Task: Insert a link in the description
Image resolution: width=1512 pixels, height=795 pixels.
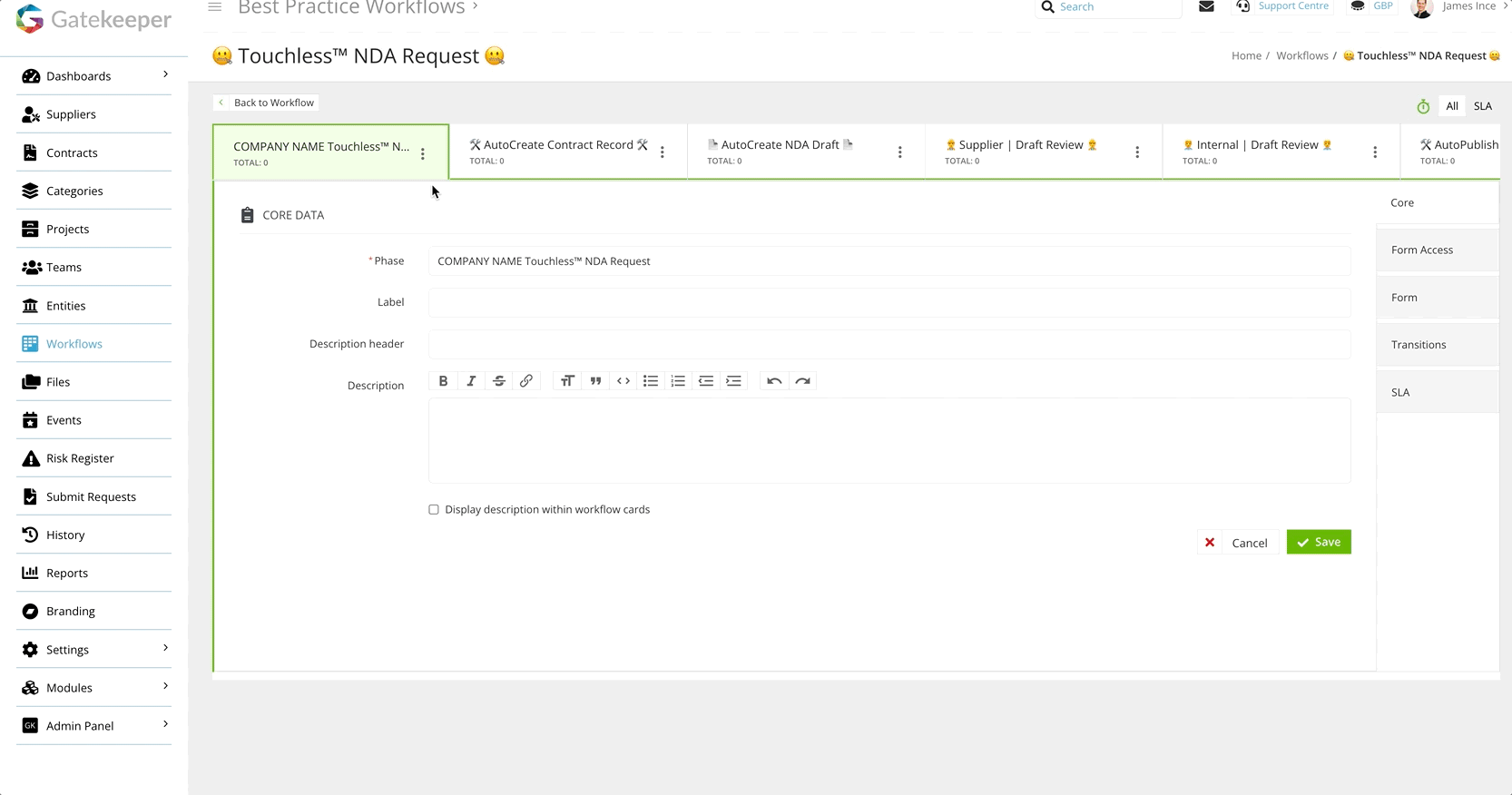Action: [x=526, y=381]
